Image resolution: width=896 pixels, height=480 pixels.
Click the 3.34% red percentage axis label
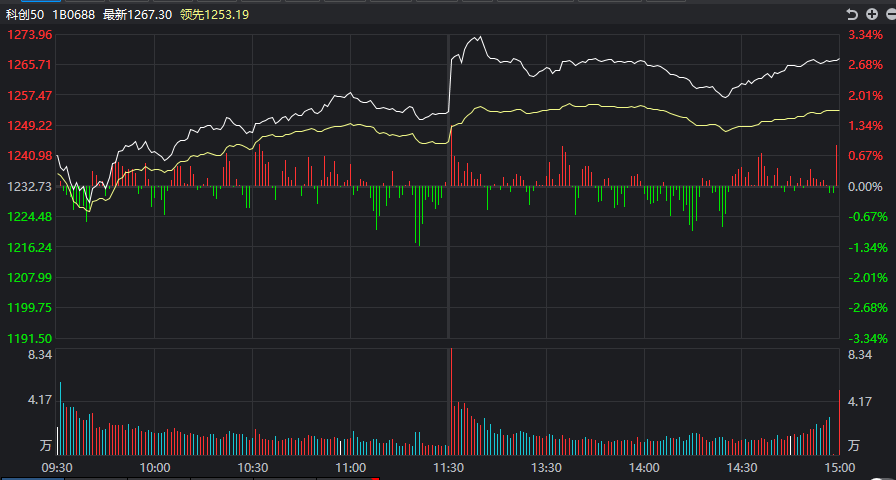click(866, 35)
